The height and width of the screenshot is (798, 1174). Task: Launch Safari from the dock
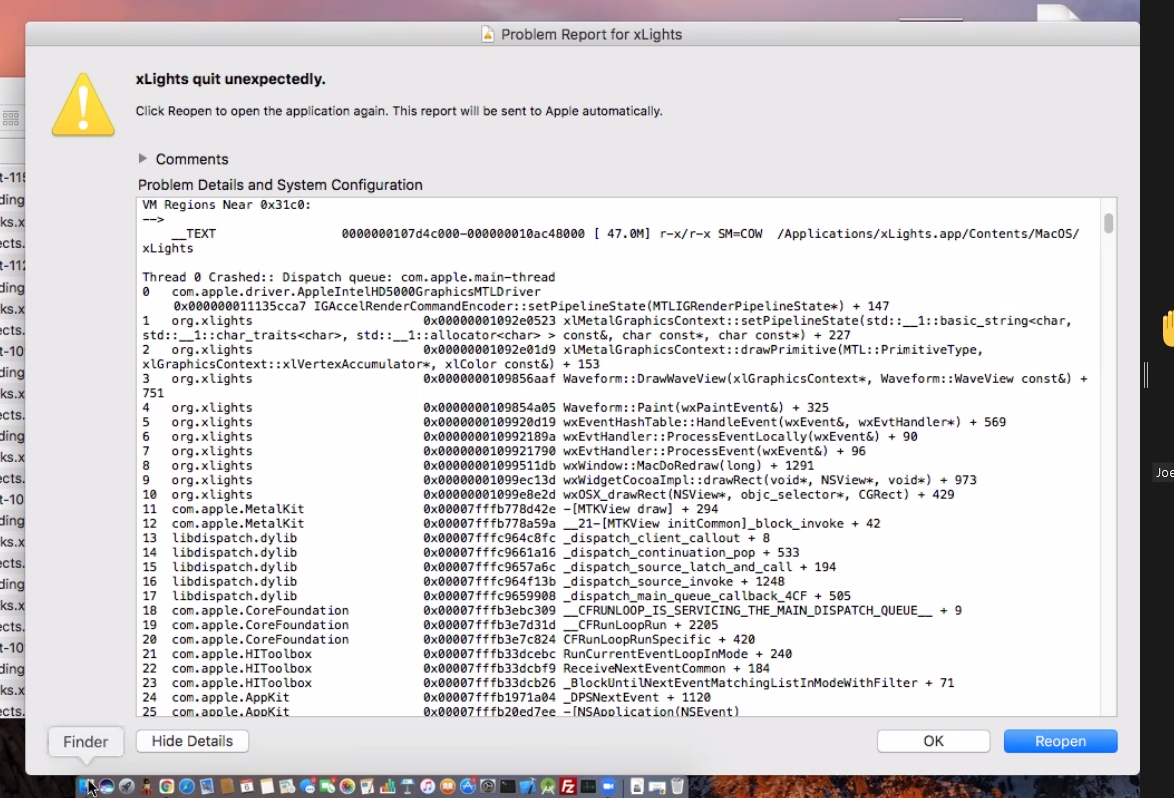(186, 787)
